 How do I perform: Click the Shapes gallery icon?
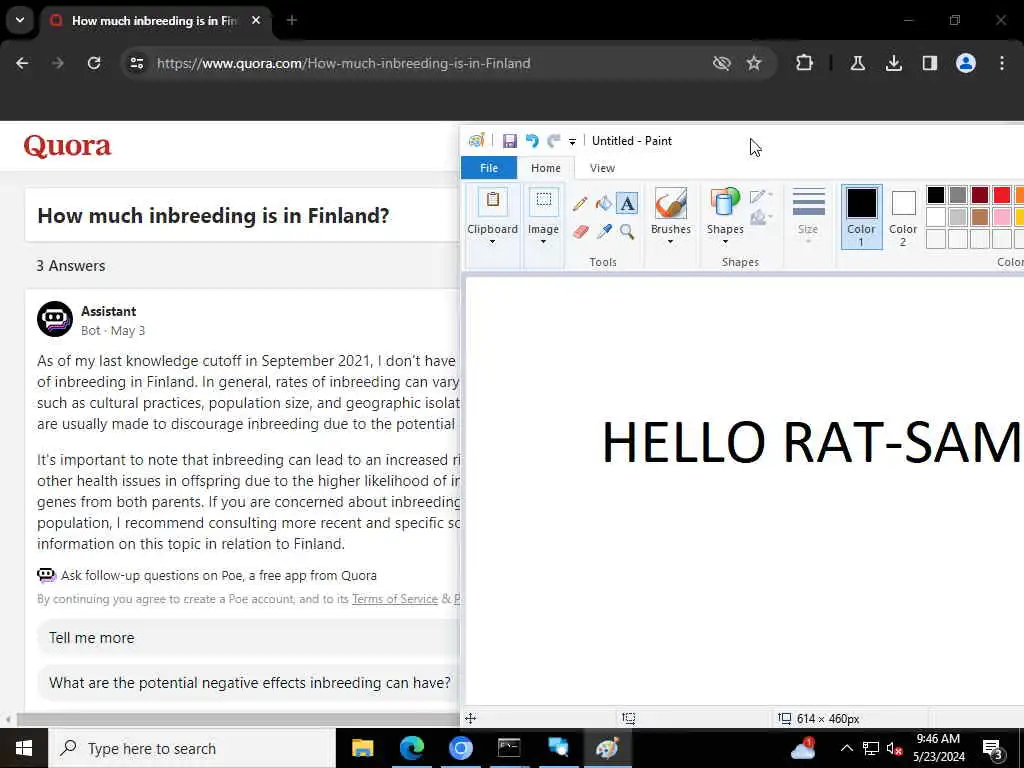[x=725, y=202]
